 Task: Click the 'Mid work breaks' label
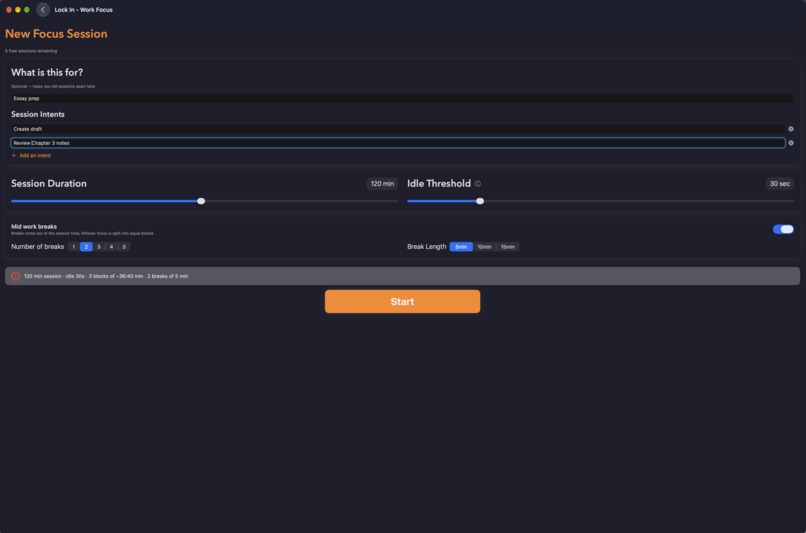tap(34, 226)
